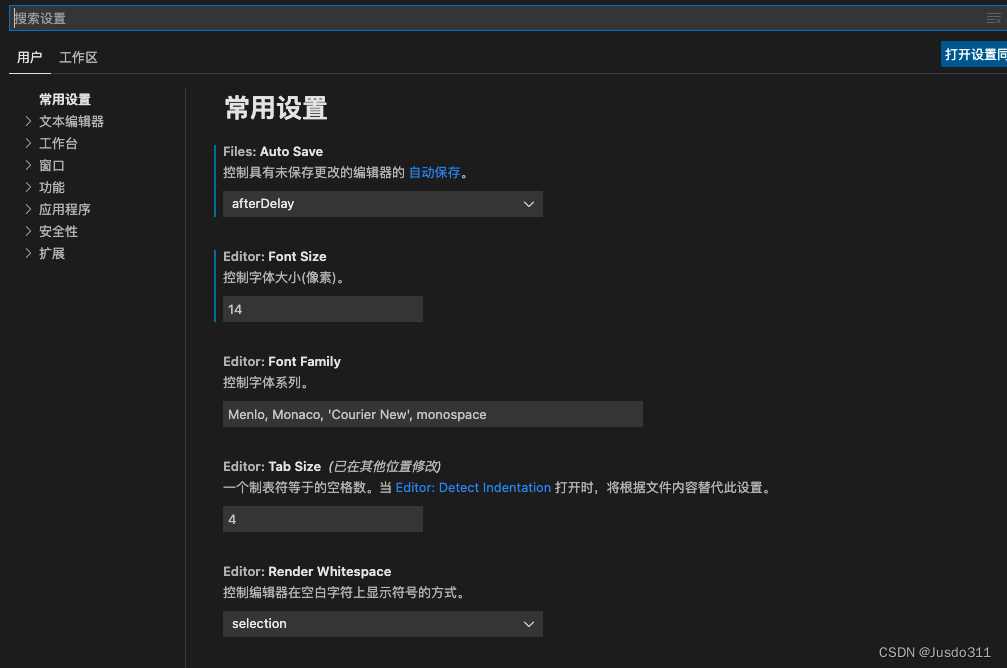Image resolution: width=1007 pixels, height=668 pixels.
Task: Click the Editor: Font Family title
Action: 282,362
